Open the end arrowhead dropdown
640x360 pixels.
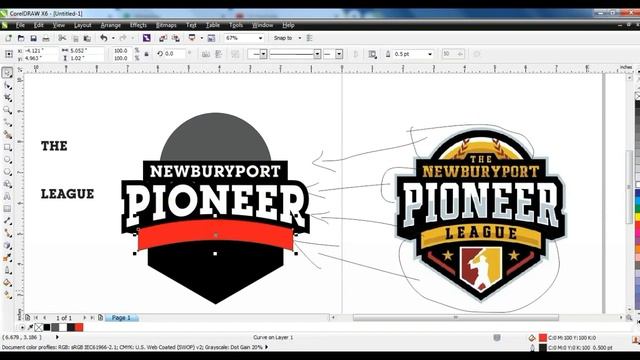click(339, 54)
